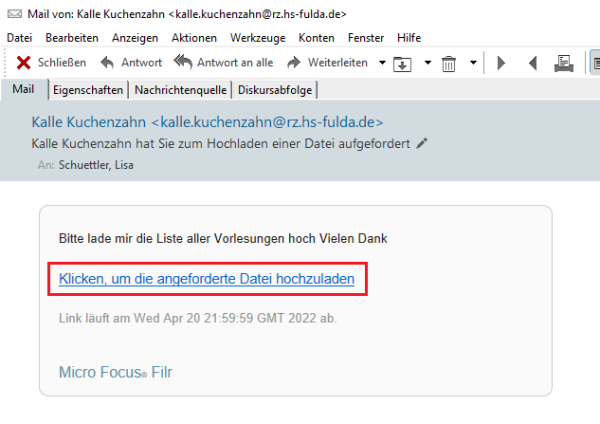Open the Datei menu
Image resolution: width=600 pixels, height=424 pixels.
pos(20,37)
